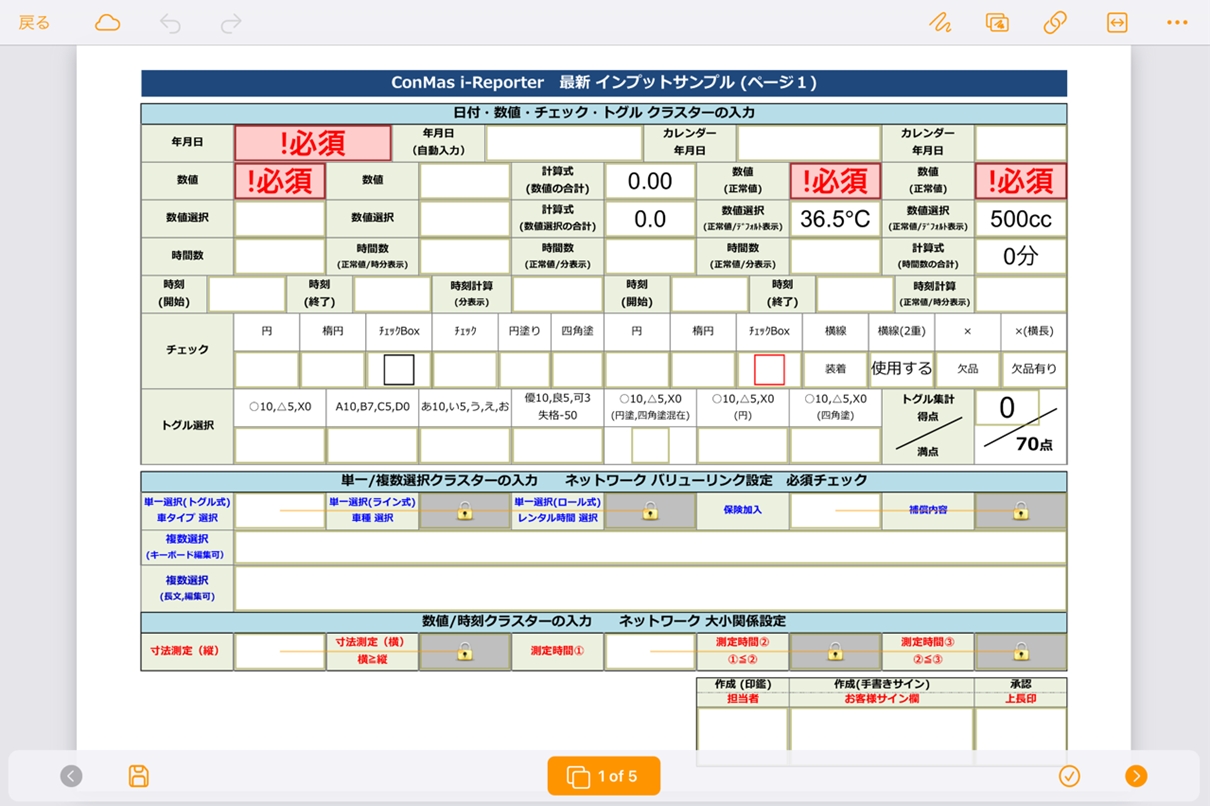Tap the 年月日 (自動入力) field

[x=564, y=143]
